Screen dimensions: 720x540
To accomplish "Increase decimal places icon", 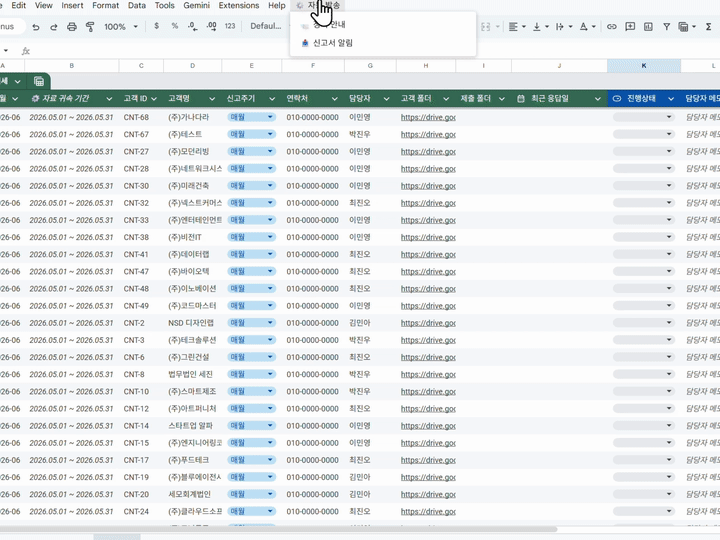I will (x=211, y=26).
